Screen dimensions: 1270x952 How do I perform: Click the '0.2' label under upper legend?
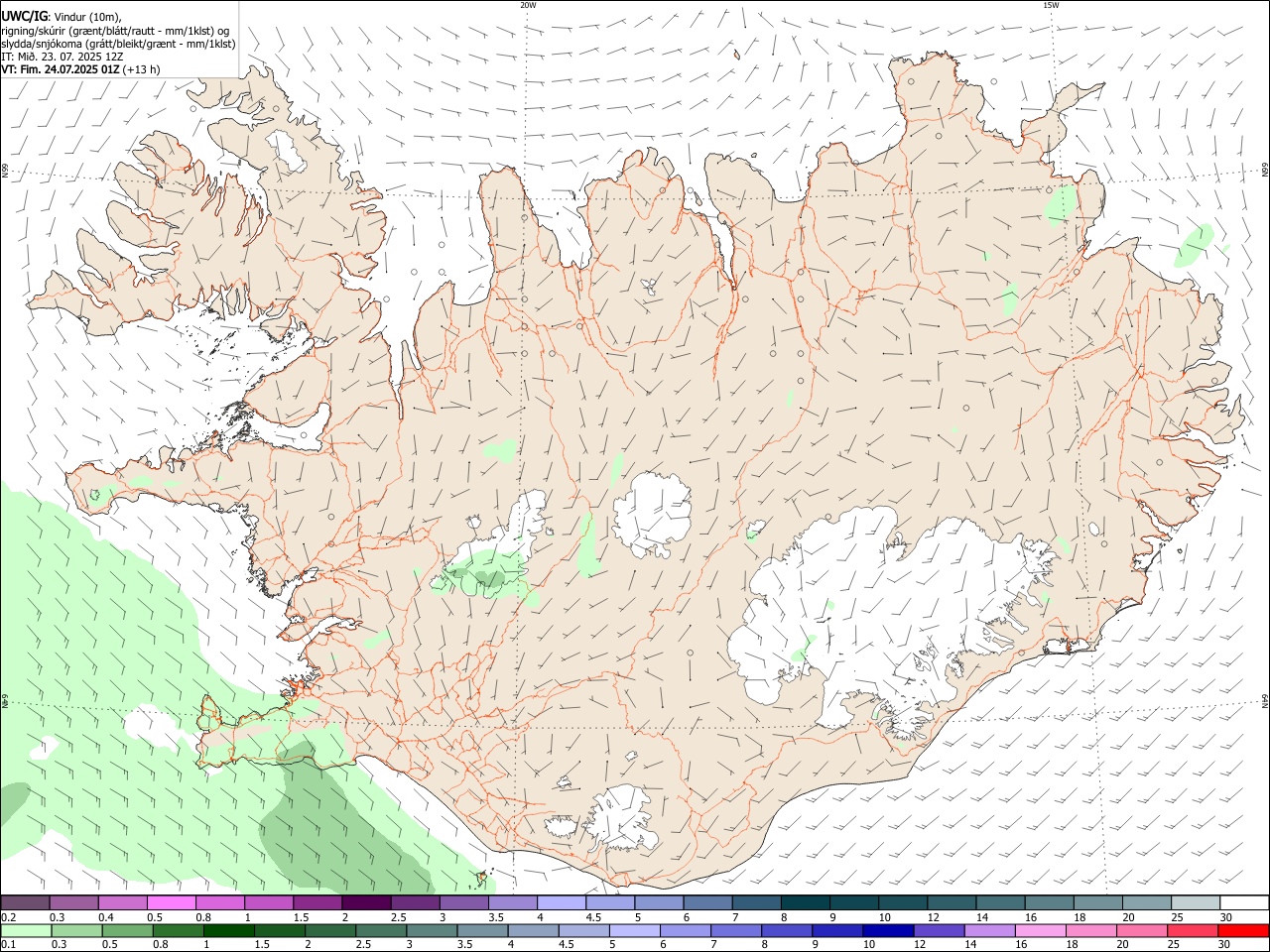(8, 916)
